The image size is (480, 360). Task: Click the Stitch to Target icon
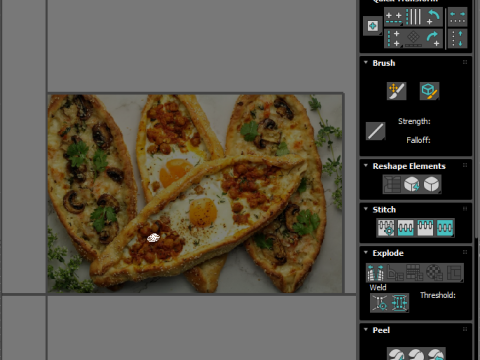386,228
